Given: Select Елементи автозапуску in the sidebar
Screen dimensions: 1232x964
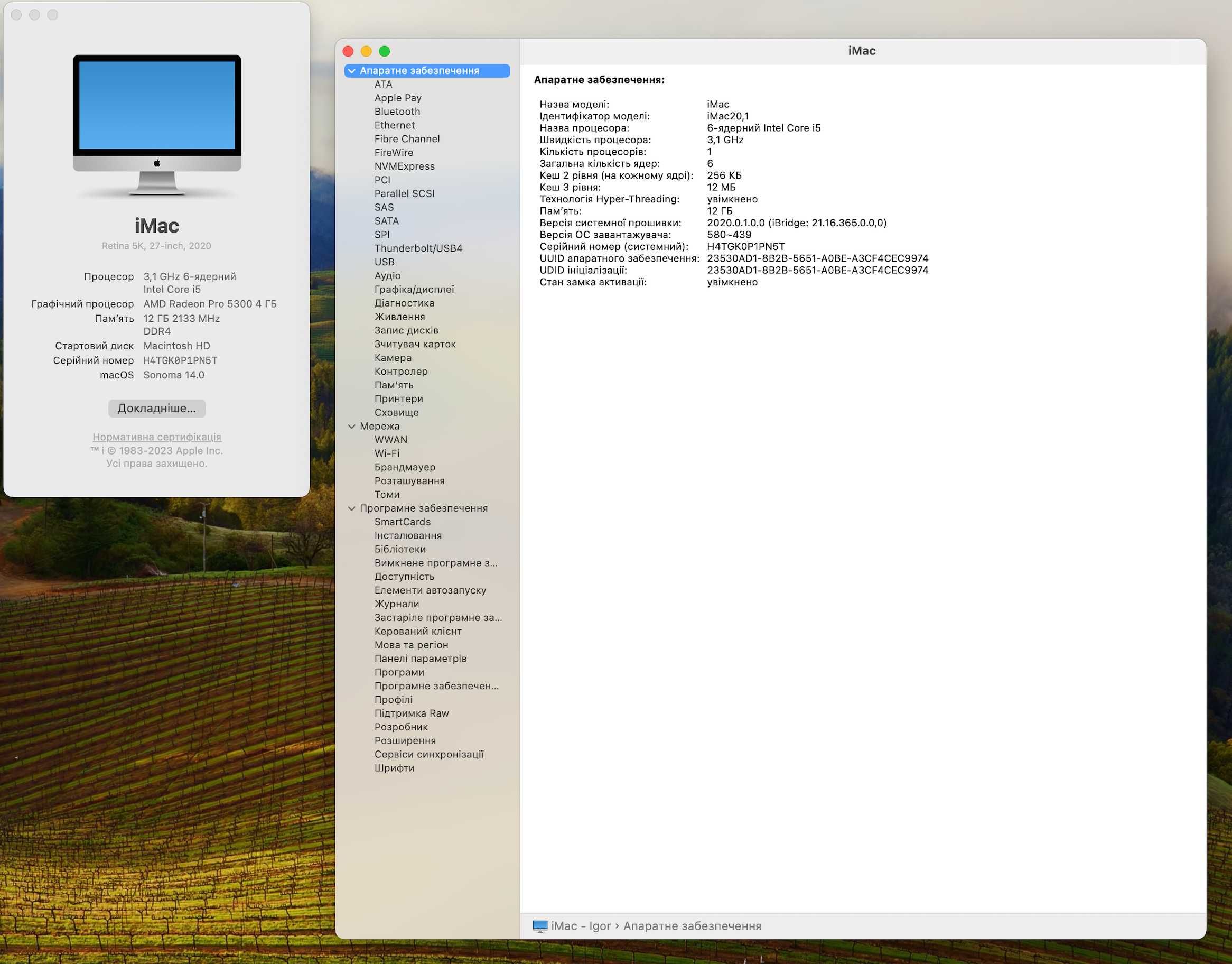Looking at the screenshot, I should pos(430,590).
